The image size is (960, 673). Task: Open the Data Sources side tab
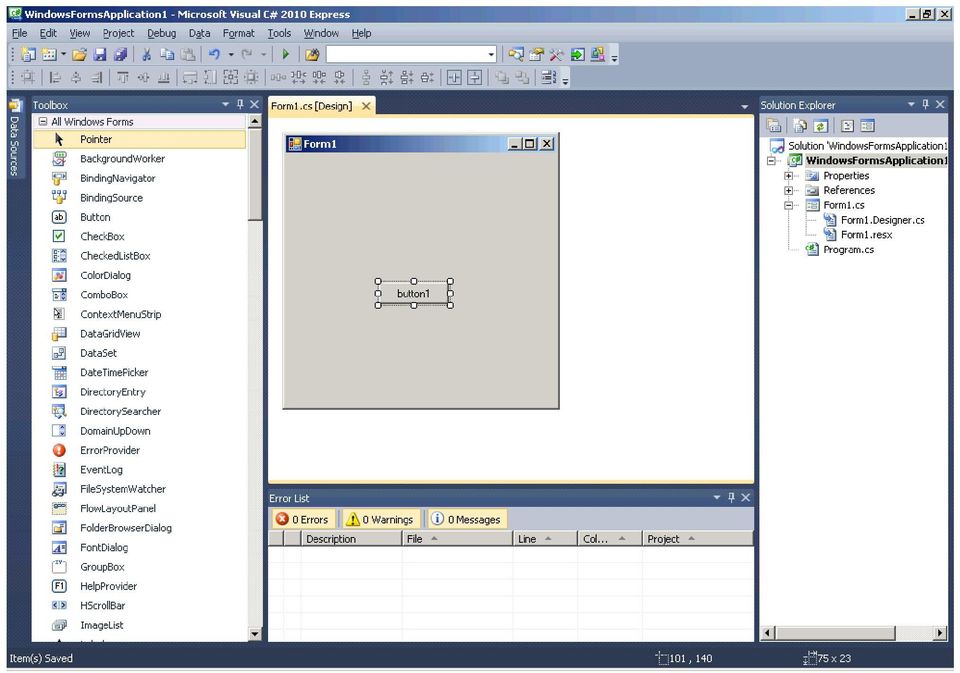coord(15,137)
